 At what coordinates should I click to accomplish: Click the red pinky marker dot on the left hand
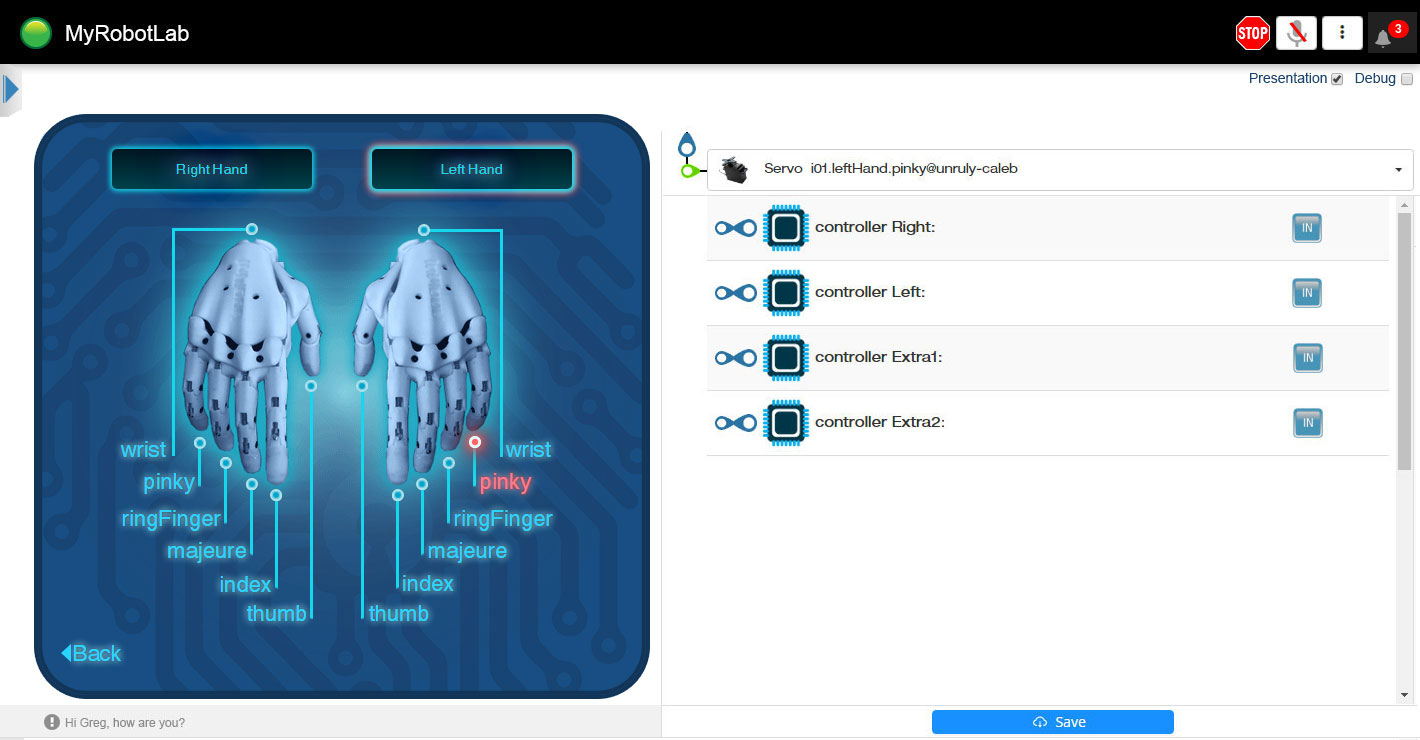[x=475, y=441]
